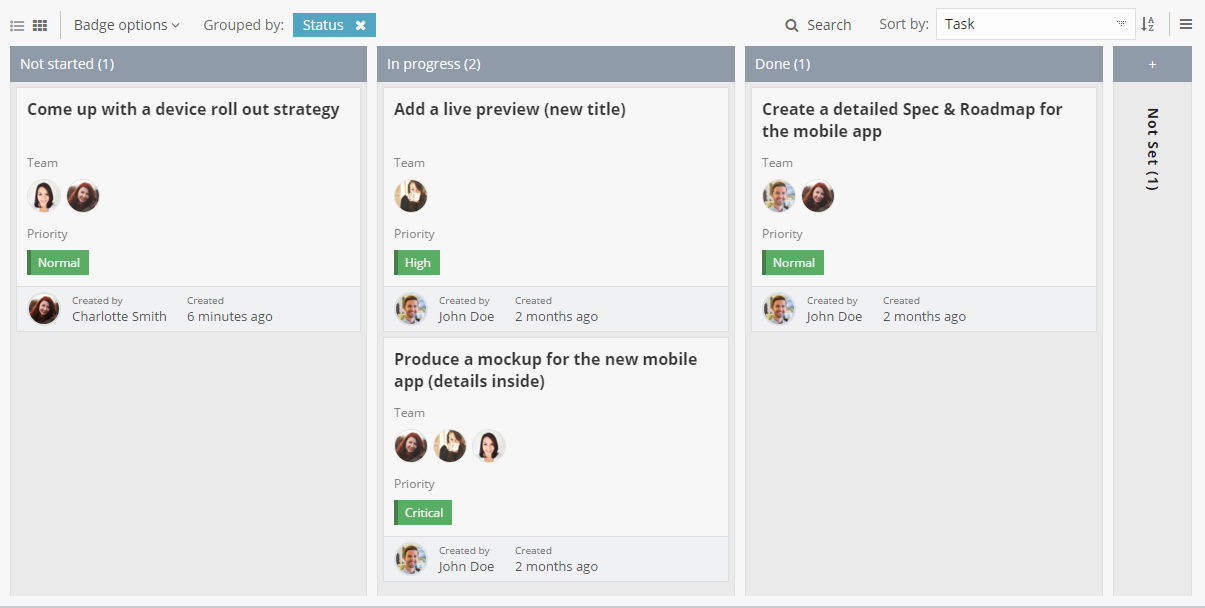Add a new column with plus button
Screen dimensions: 1205x608
pos(1152,64)
